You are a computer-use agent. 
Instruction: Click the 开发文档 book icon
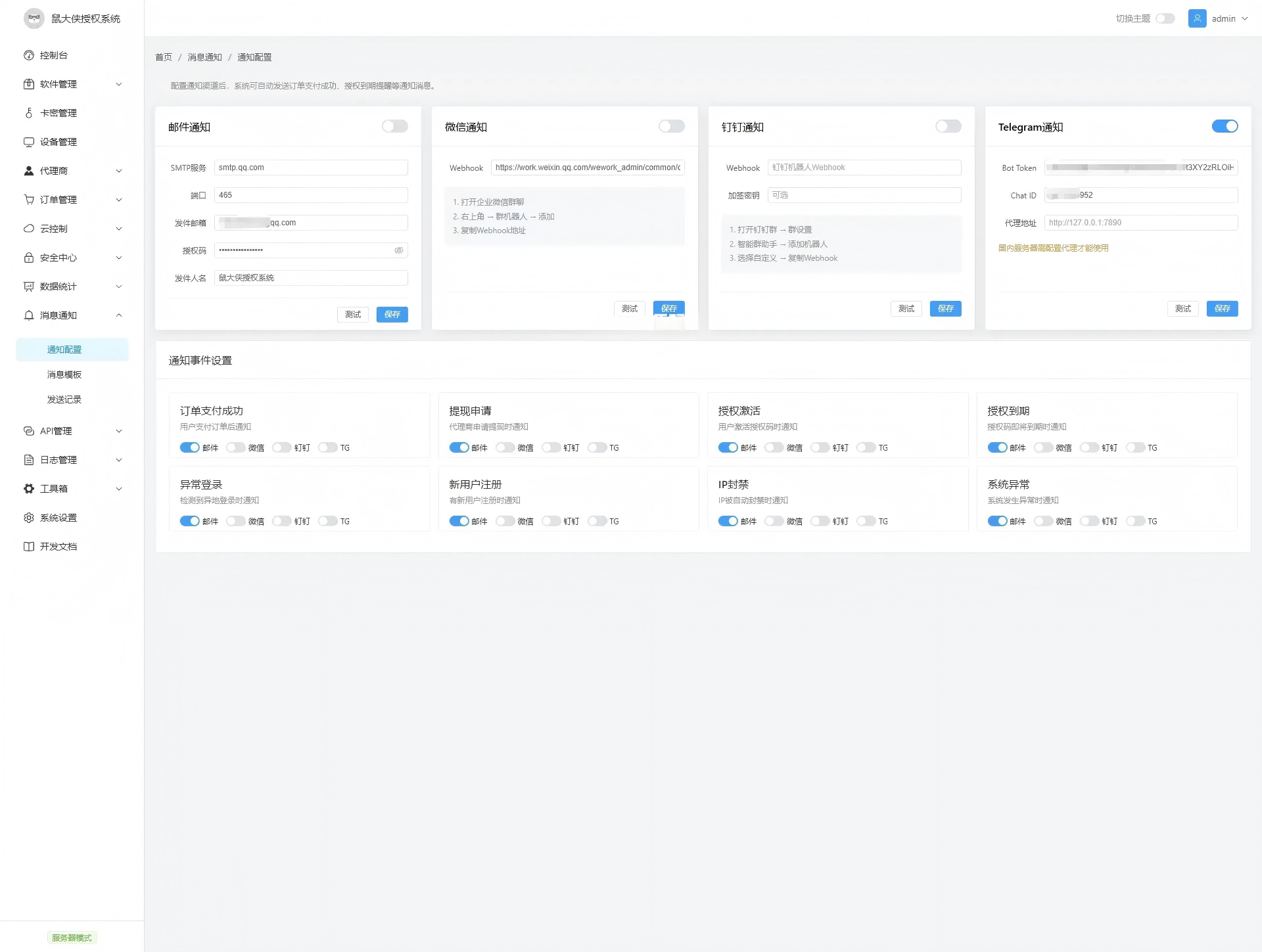29,547
